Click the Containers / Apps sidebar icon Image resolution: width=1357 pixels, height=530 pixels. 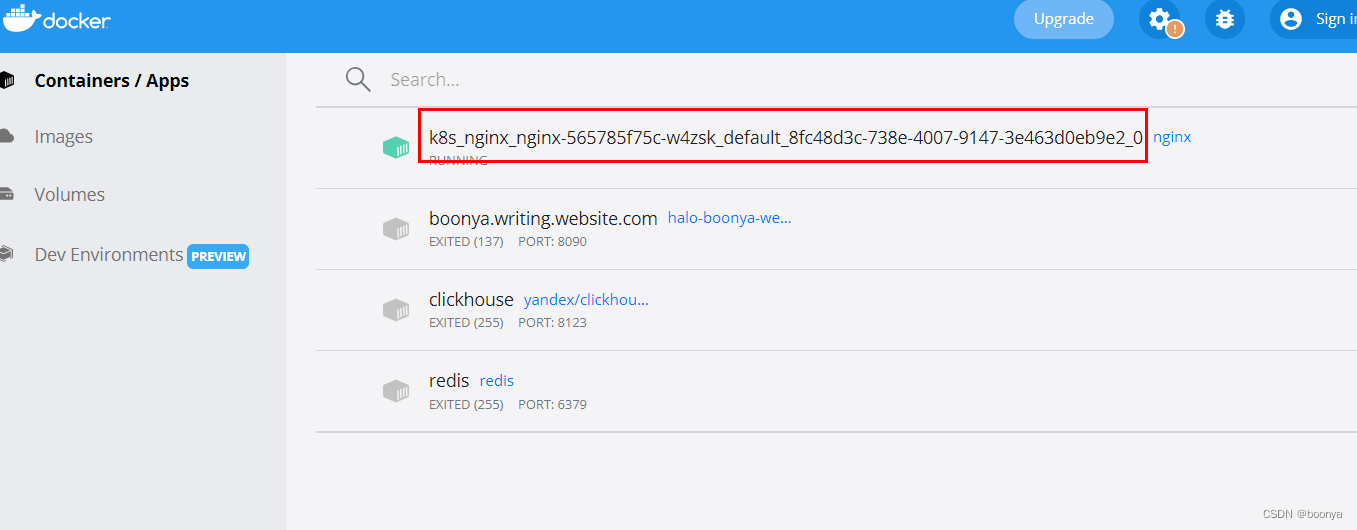(x=6, y=80)
